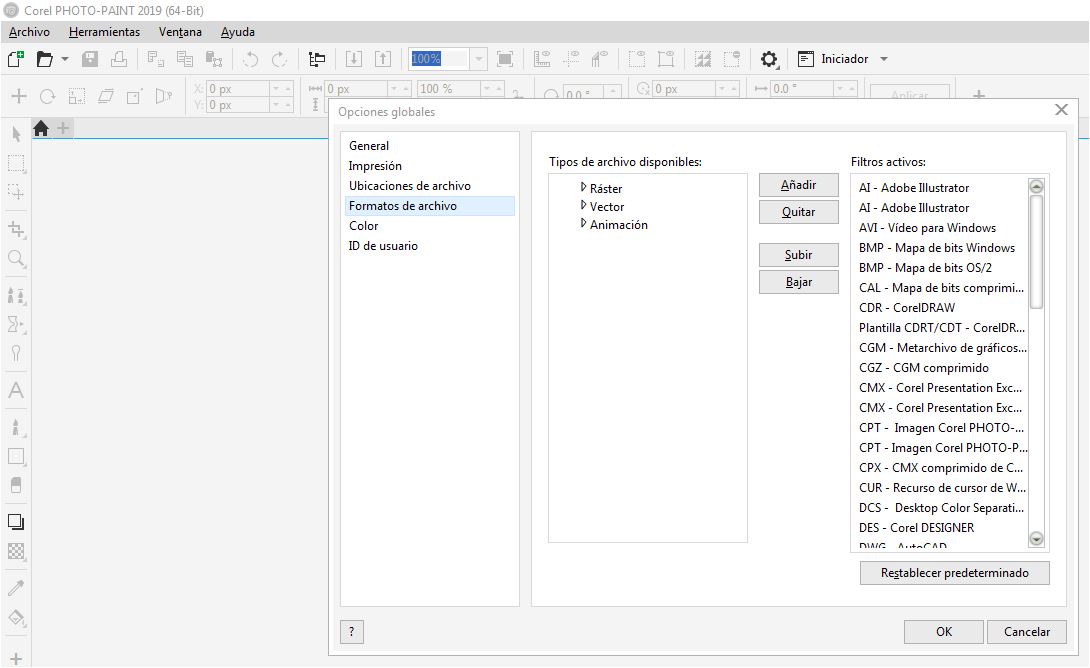The height and width of the screenshot is (668, 1090).
Task: Click the Redo arrow icon
Action: (279, 59)
